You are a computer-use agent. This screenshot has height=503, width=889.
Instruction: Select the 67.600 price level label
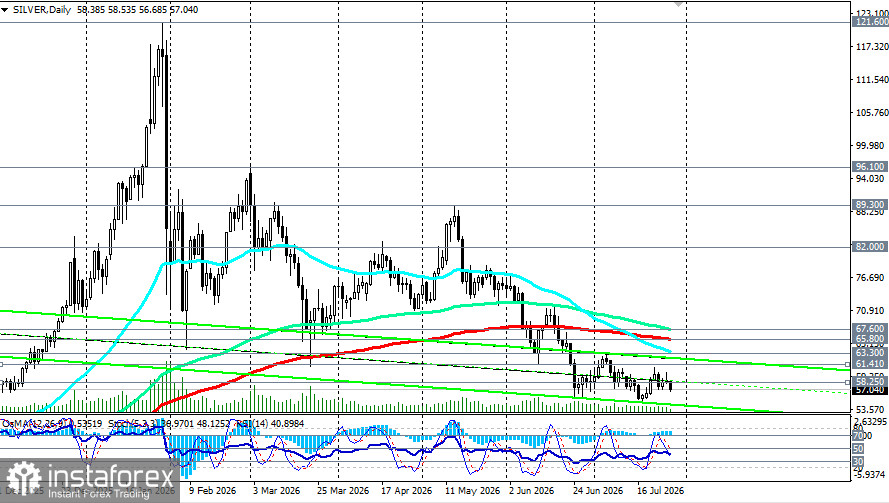coord(870,329)
